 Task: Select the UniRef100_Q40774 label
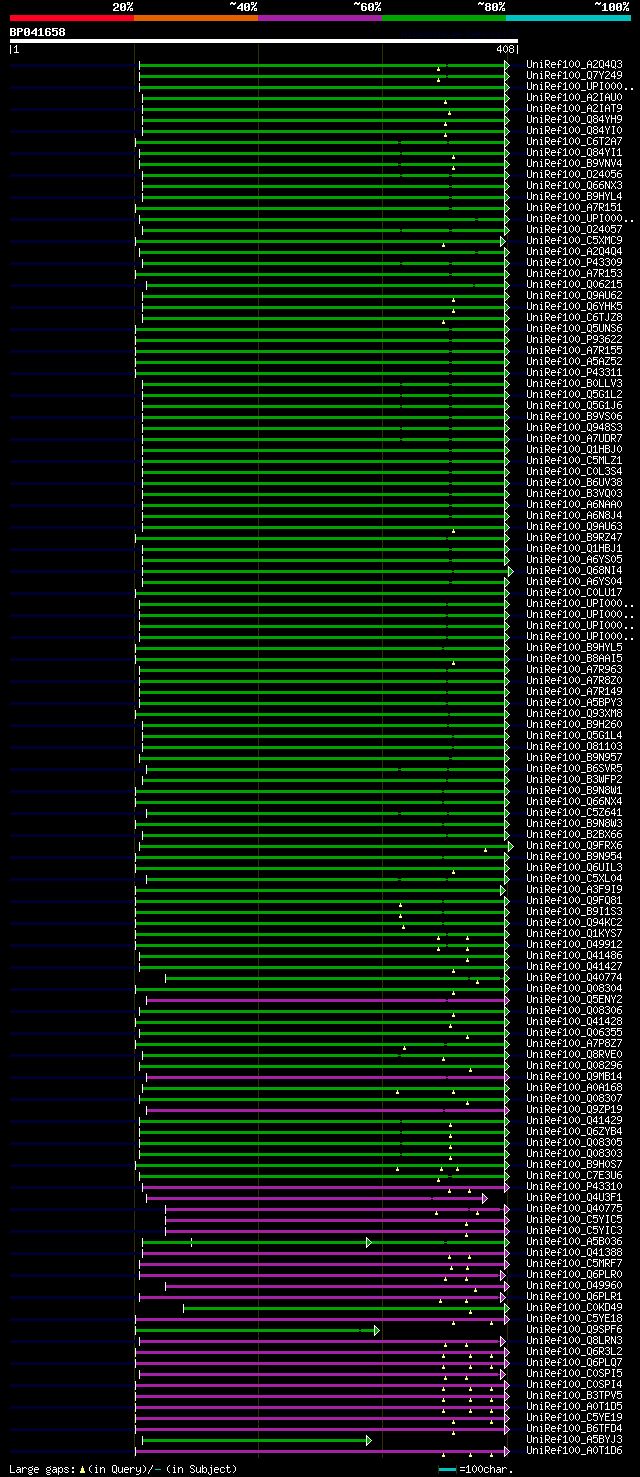[x=574, y=977]
